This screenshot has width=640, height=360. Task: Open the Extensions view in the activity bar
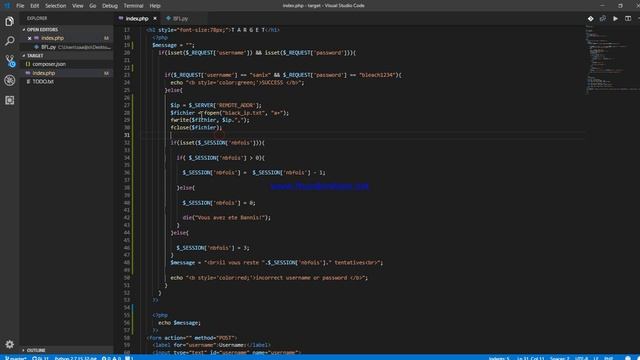click(9, 100)
